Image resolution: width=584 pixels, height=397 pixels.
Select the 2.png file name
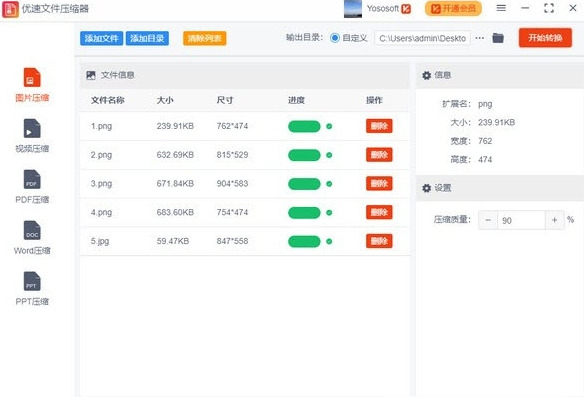(x=101, y=155)
